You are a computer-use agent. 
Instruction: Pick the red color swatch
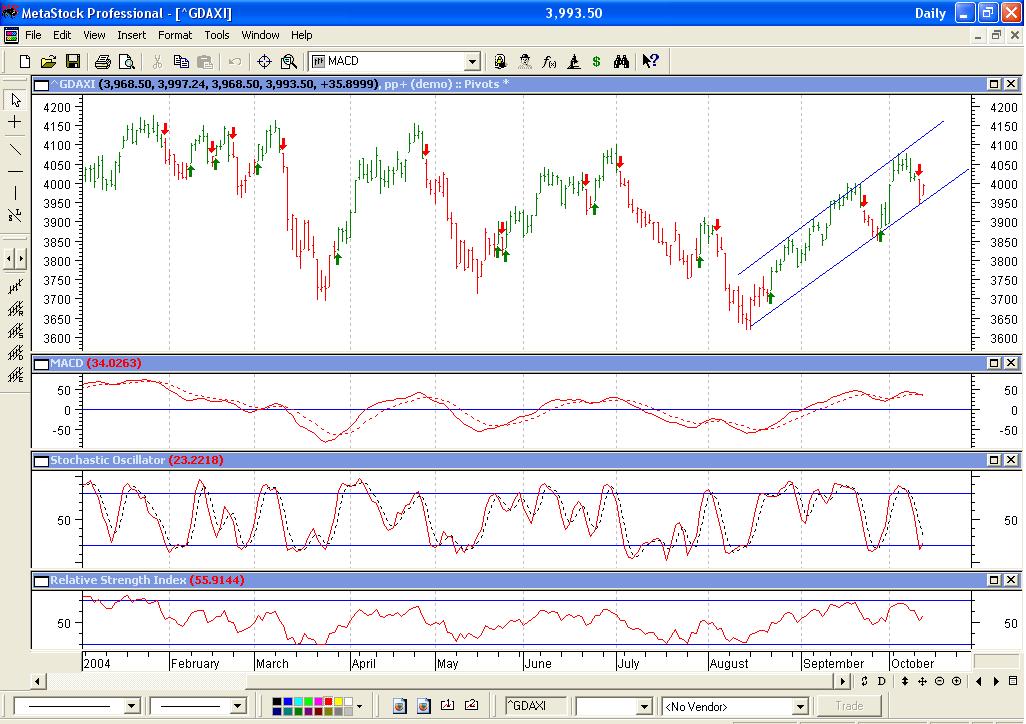[x=328, y=702]
